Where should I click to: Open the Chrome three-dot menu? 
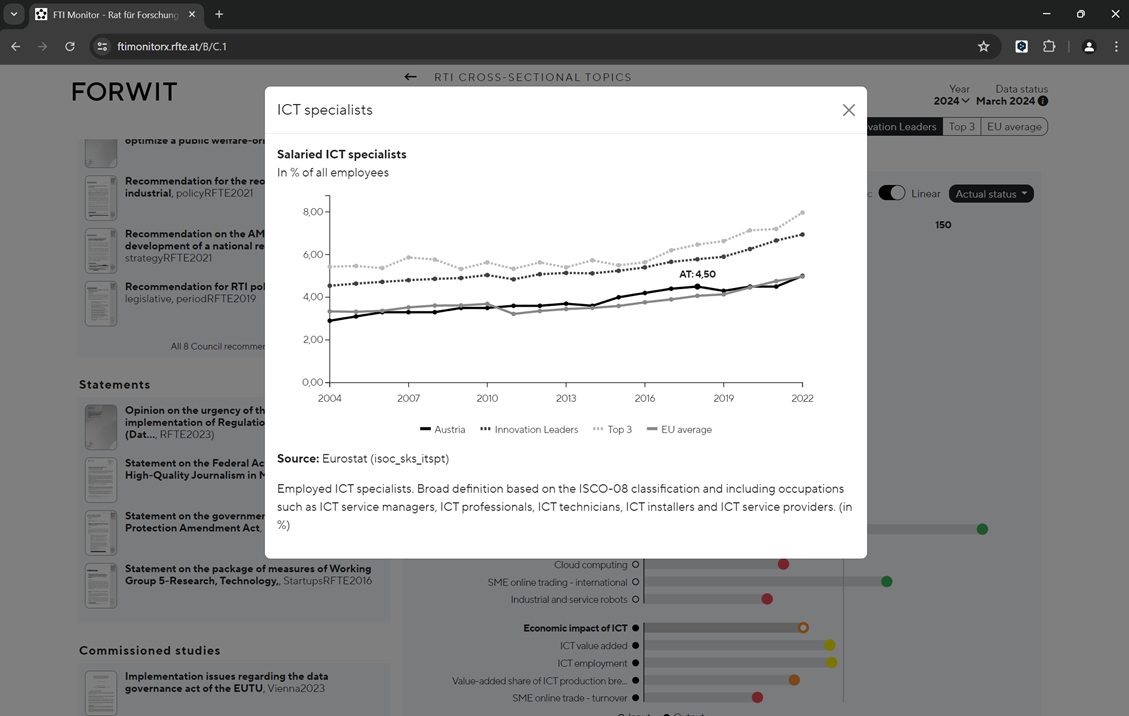pos(1116,46)
